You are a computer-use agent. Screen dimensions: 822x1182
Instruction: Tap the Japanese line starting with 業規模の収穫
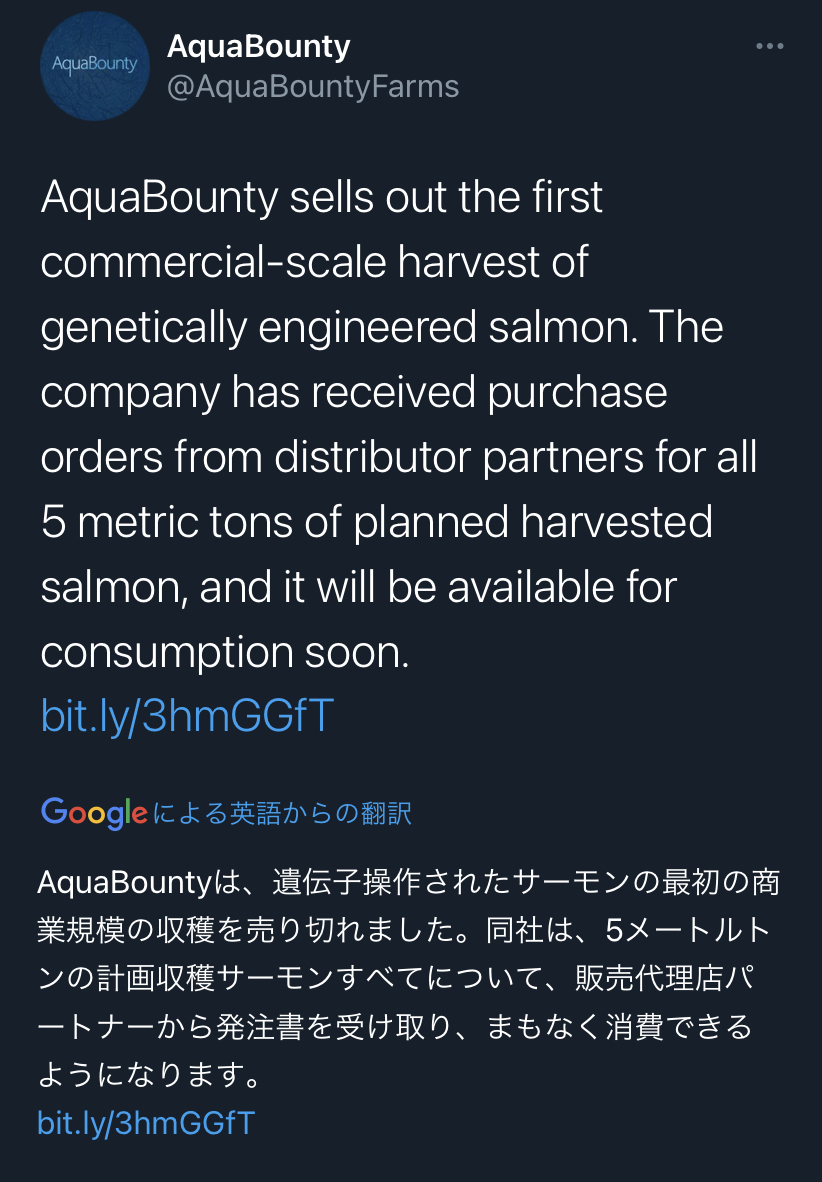(x=400, y=931)
